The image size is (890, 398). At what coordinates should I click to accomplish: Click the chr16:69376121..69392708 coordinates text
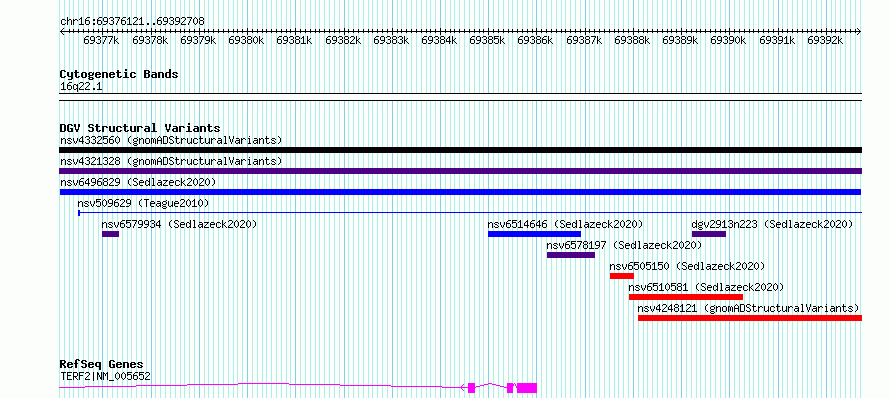tap(132, 21)
